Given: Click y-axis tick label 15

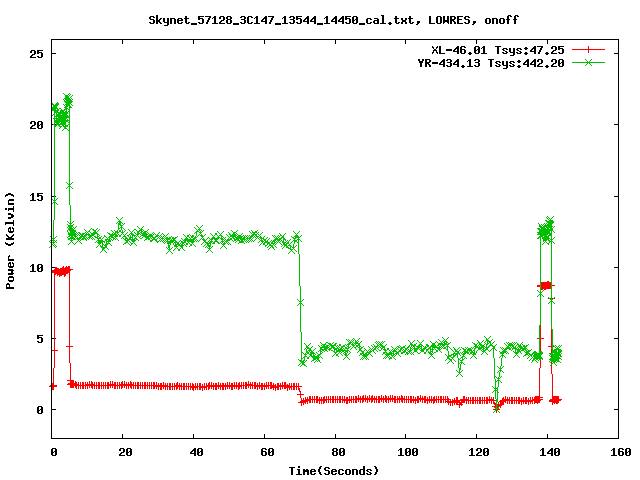Looking at the screenshot, I should [x=36, y=197].
